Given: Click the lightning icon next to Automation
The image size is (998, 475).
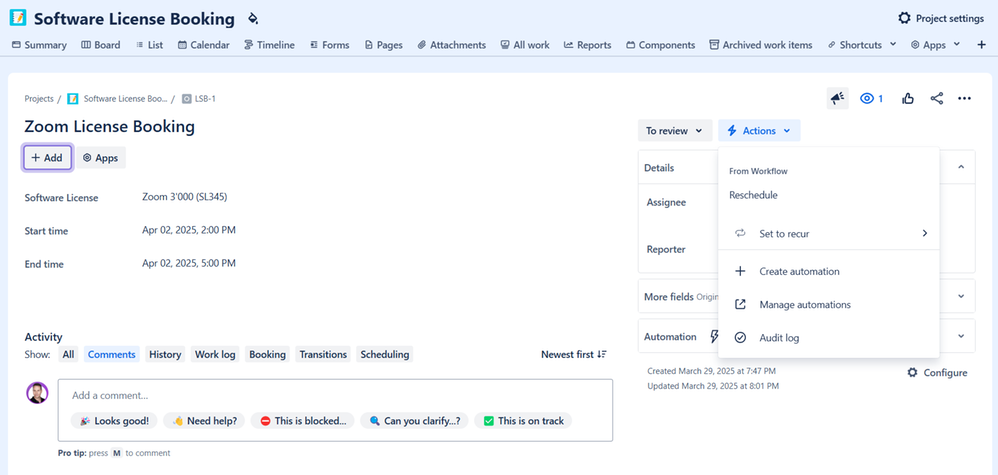Looking at the screenshot, I should pos(713,337).
